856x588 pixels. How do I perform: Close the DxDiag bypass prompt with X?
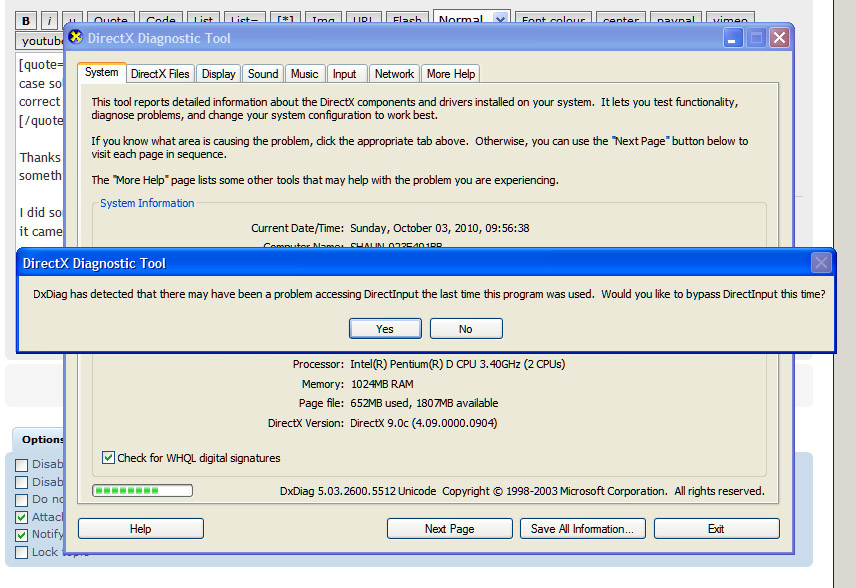[821, 263]
